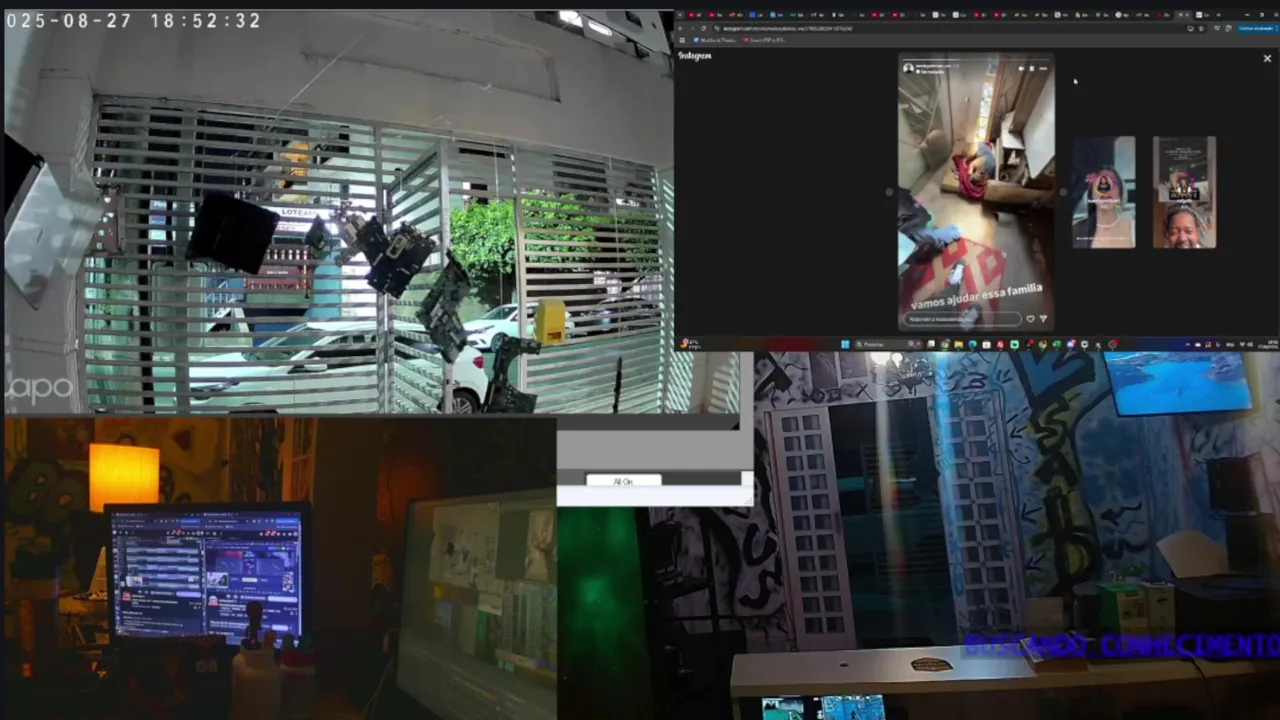Screen dimensions: 1280x720
Task: Close the Instagram story viewer
Action: pos(1267,59)
